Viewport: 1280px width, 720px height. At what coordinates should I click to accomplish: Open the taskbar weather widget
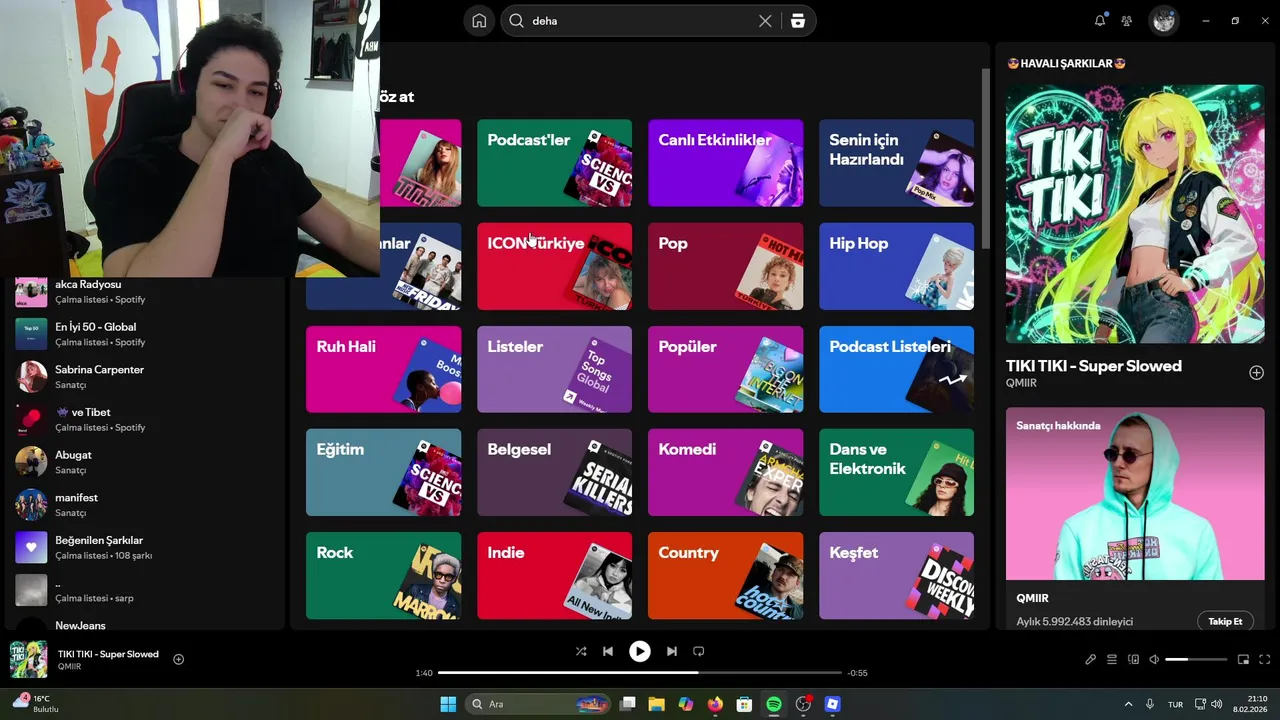[x=38, y=703]
